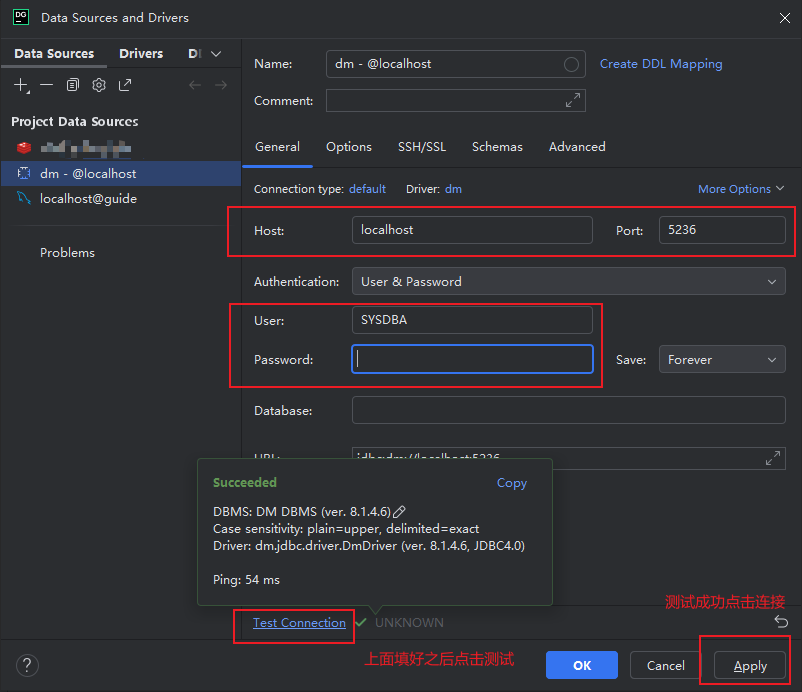
Task: Open the hidden tabs chevron dropdown
Action: (x=216, y=54)
